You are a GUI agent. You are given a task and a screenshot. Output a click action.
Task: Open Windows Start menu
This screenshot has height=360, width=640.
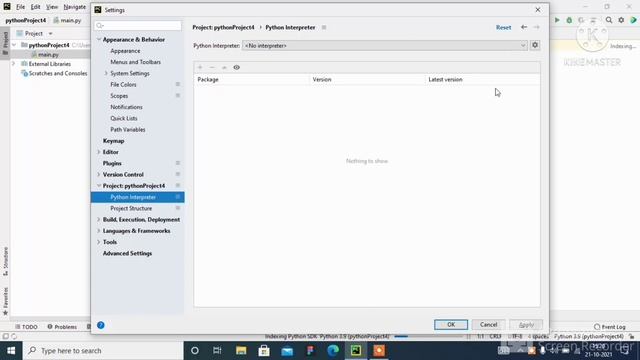coord(11,351)
